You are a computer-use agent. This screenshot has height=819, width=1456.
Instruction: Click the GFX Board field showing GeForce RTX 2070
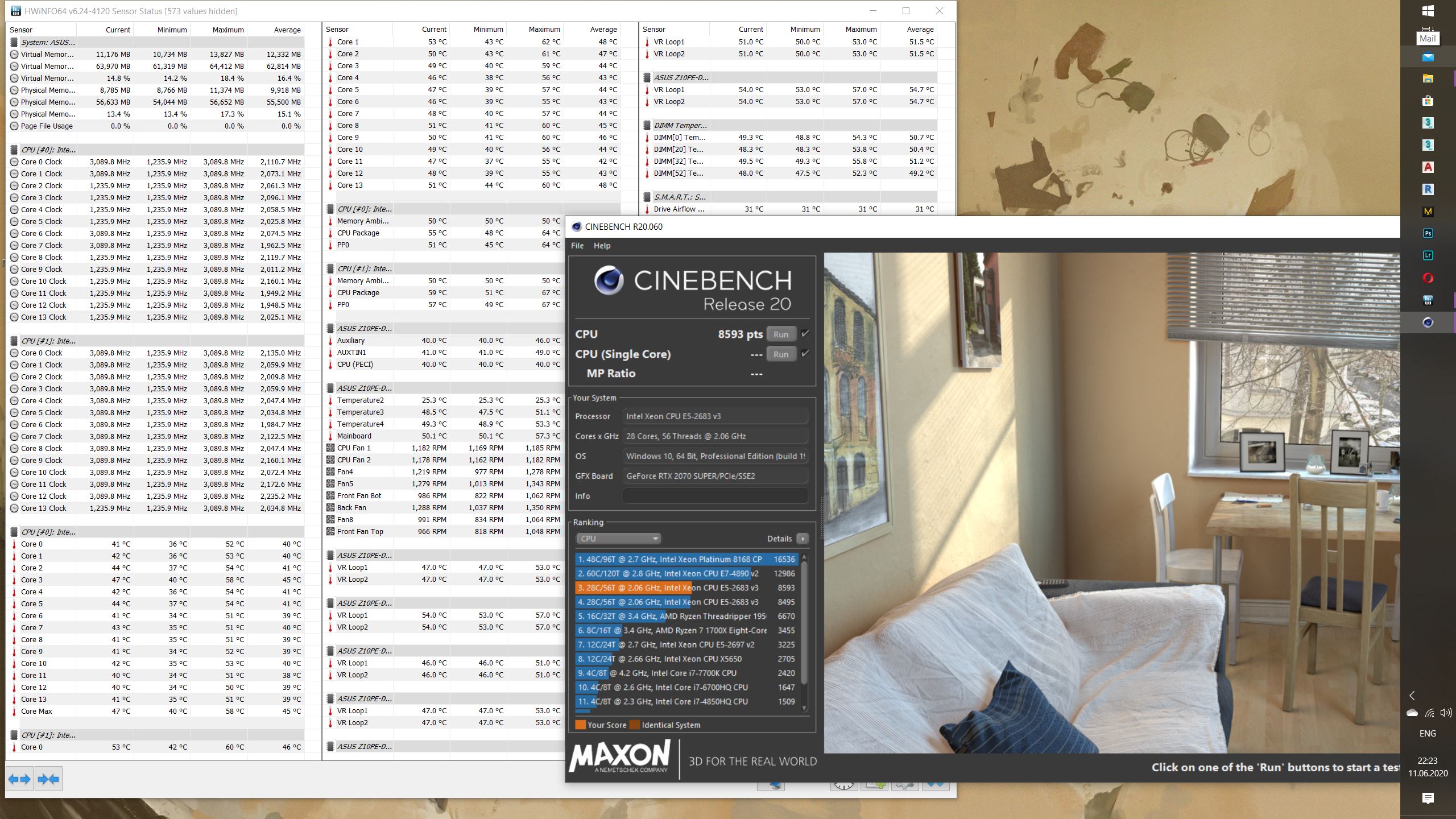pyautogui.click(x=715, y=476)
